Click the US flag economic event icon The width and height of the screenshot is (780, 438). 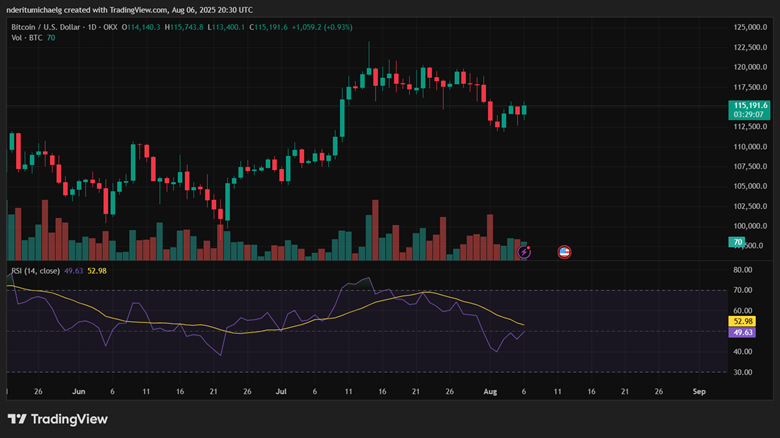(x=563, y=252)
